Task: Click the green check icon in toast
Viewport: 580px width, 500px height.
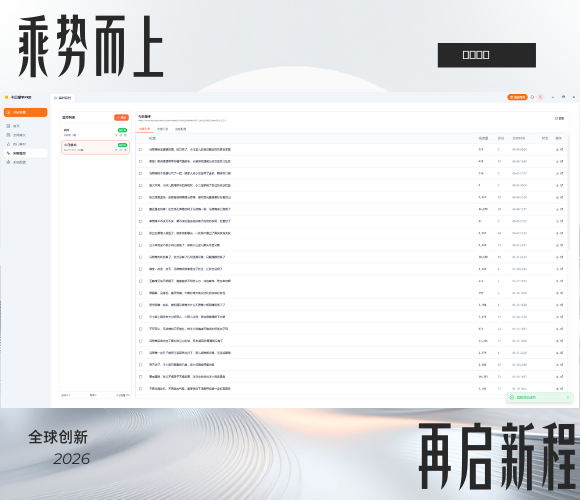Action: pos(512,397)
